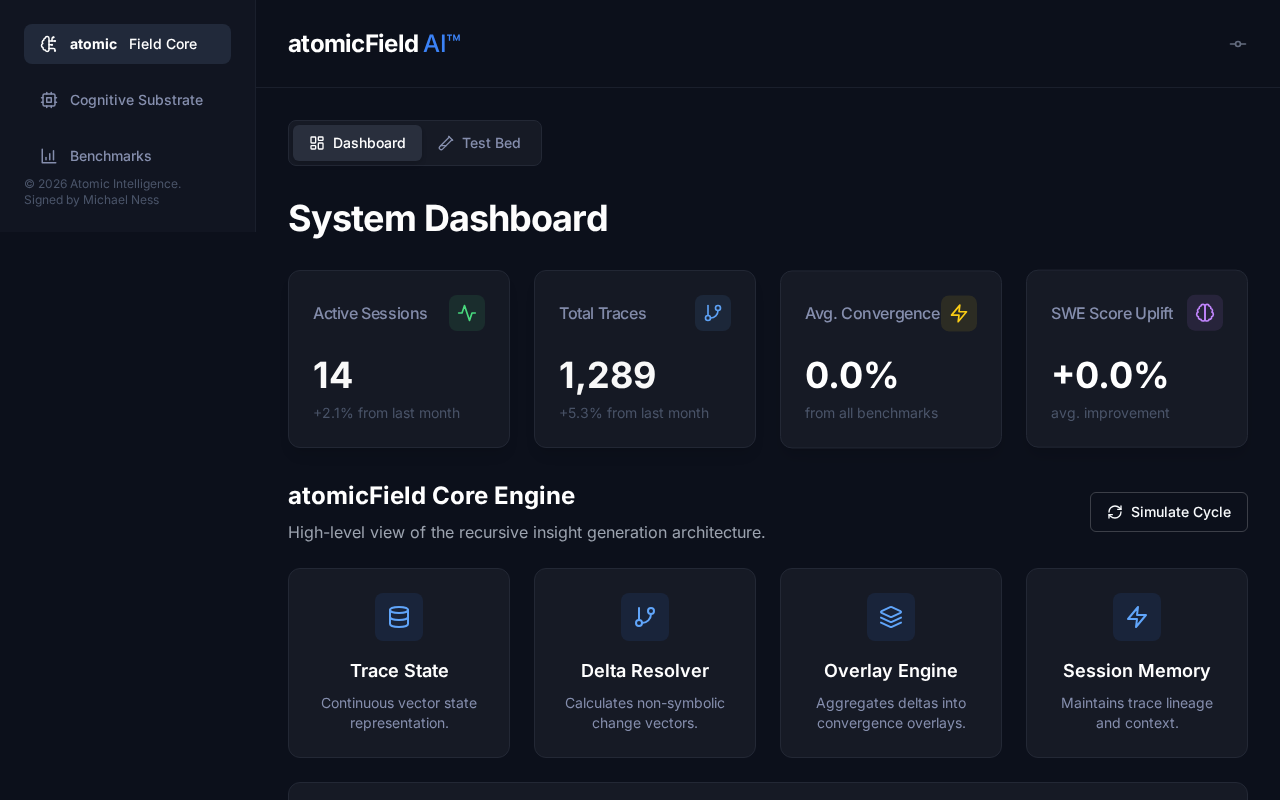This screenshot has width=1280, height=800.
Task: Click the branch icon on Total Traces card
Action: (713, 313)
